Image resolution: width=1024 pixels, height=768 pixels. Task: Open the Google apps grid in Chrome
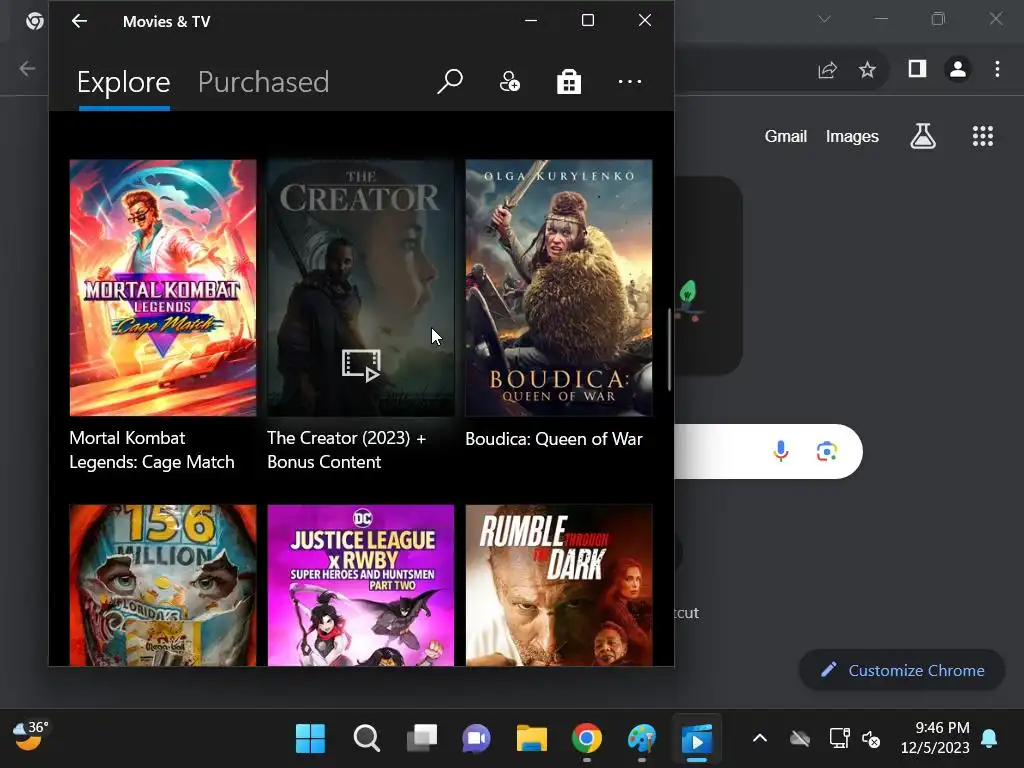tap(982, 136)
